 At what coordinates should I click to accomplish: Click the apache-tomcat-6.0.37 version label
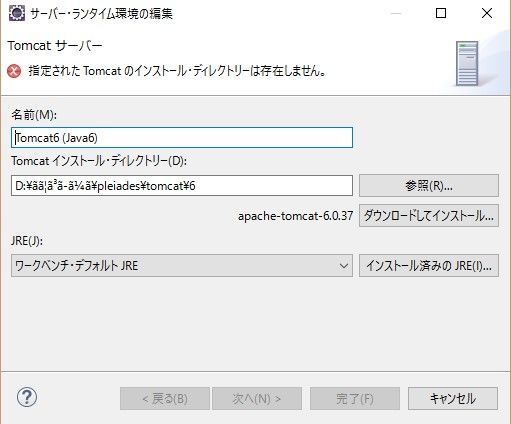coord(295,216)
